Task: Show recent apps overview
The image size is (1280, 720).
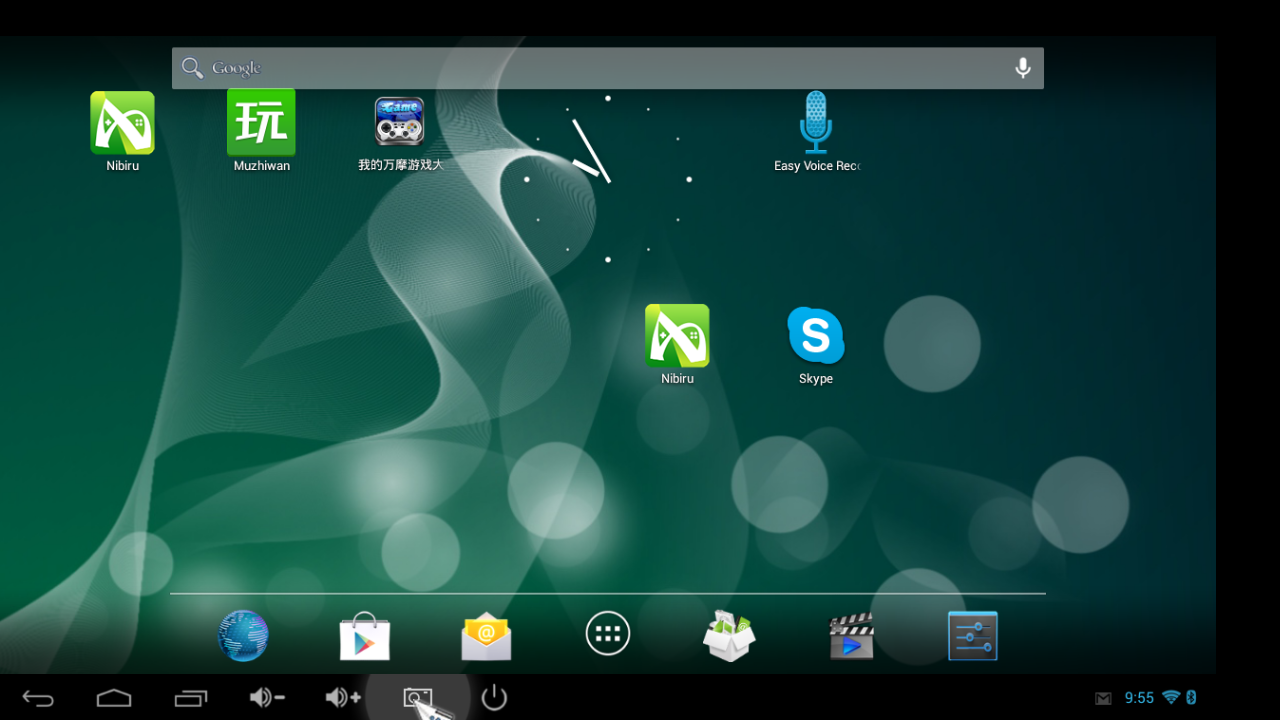Action: point(190,698)
